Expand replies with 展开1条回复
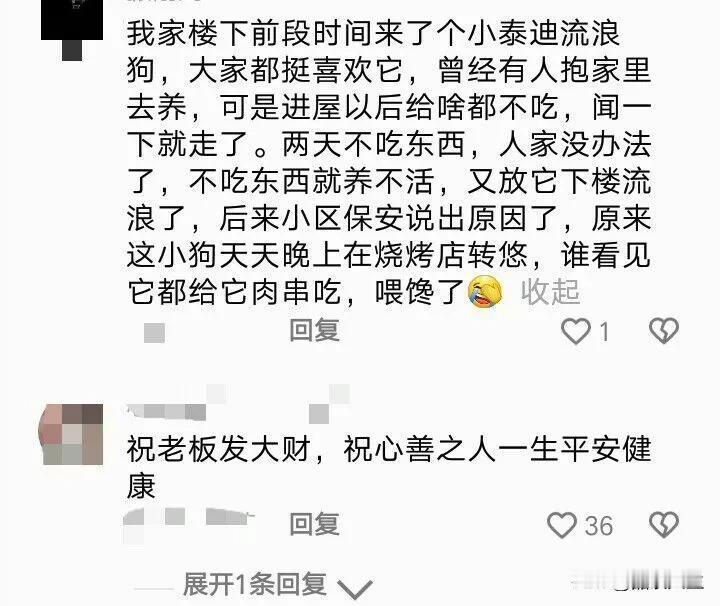Image resolution: width=720 pixels, height=606 pixels. [x=255, y=584]
